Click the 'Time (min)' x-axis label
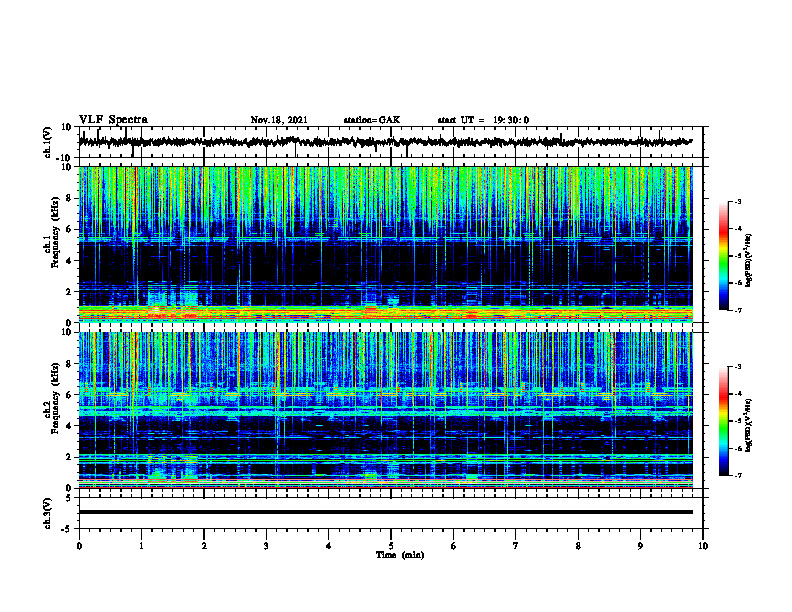The height and width of the screenshot is (612, 792). (x=400, y=555)
